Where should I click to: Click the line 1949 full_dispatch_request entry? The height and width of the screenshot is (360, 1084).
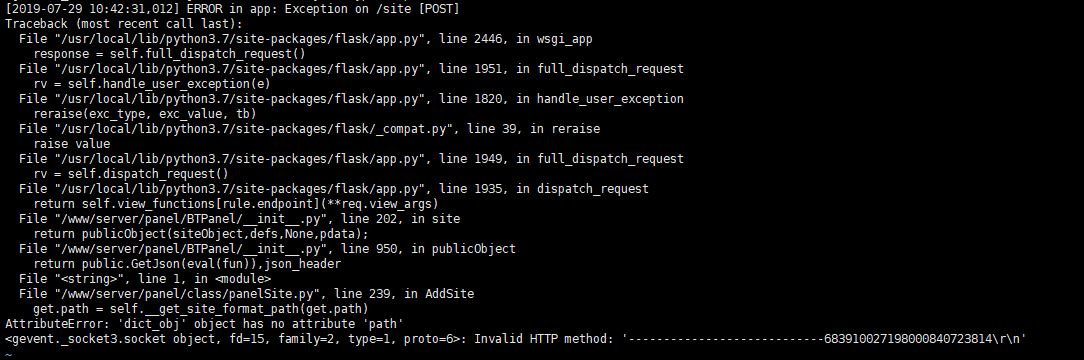coord(351,159)
